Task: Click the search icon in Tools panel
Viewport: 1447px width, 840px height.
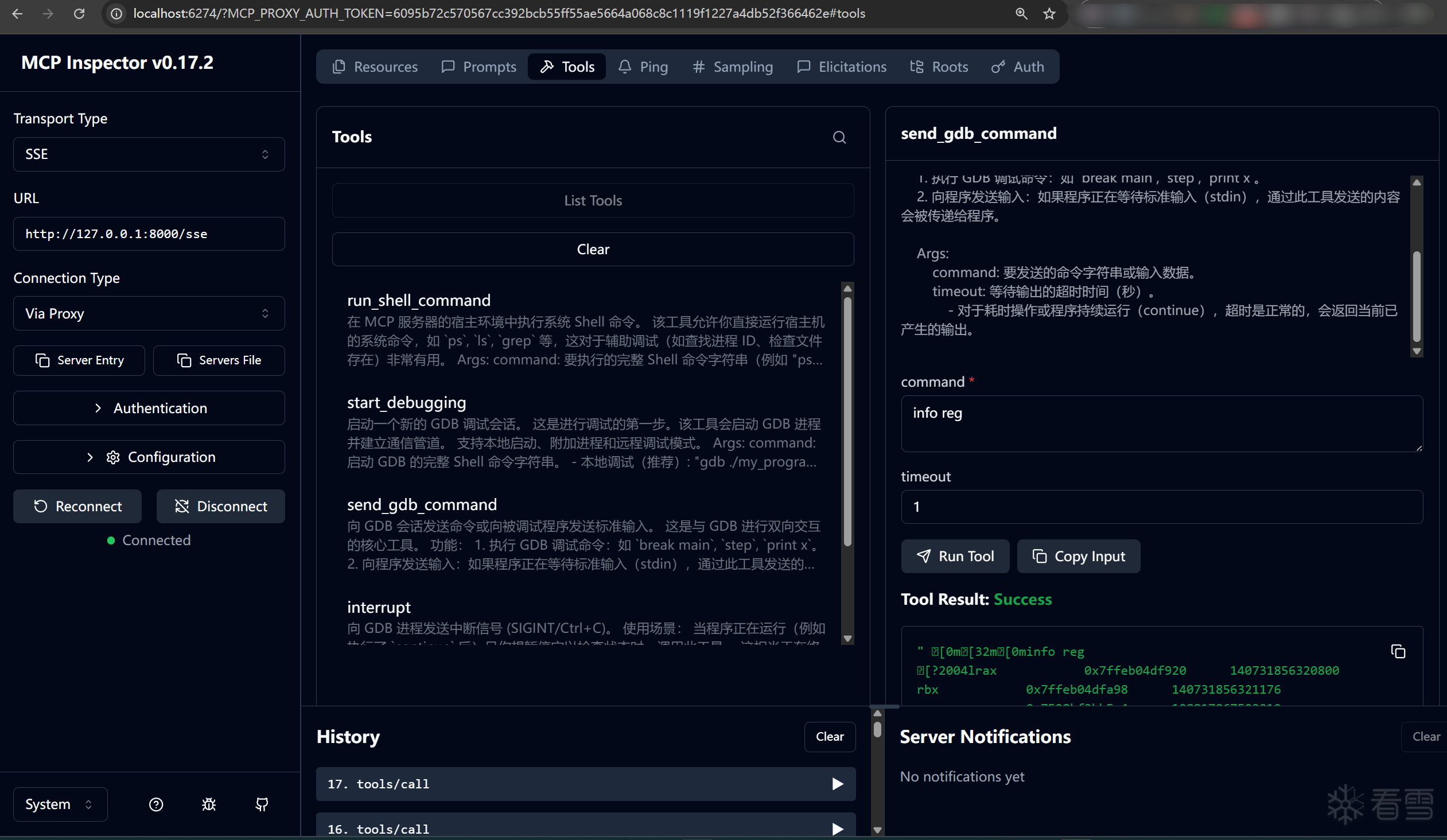Action: click(839, 137)
